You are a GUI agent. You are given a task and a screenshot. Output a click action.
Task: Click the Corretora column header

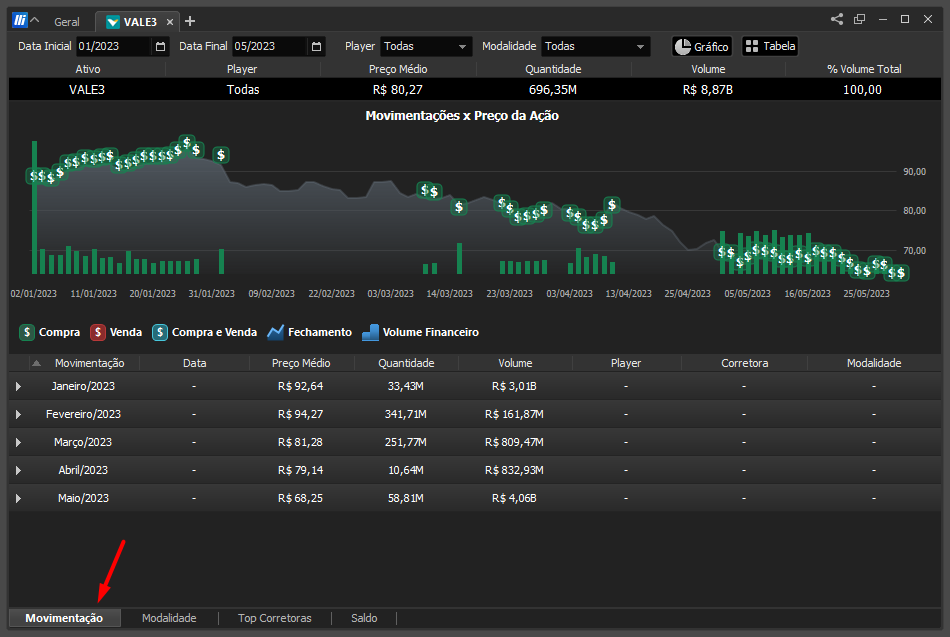coord(745,363)
